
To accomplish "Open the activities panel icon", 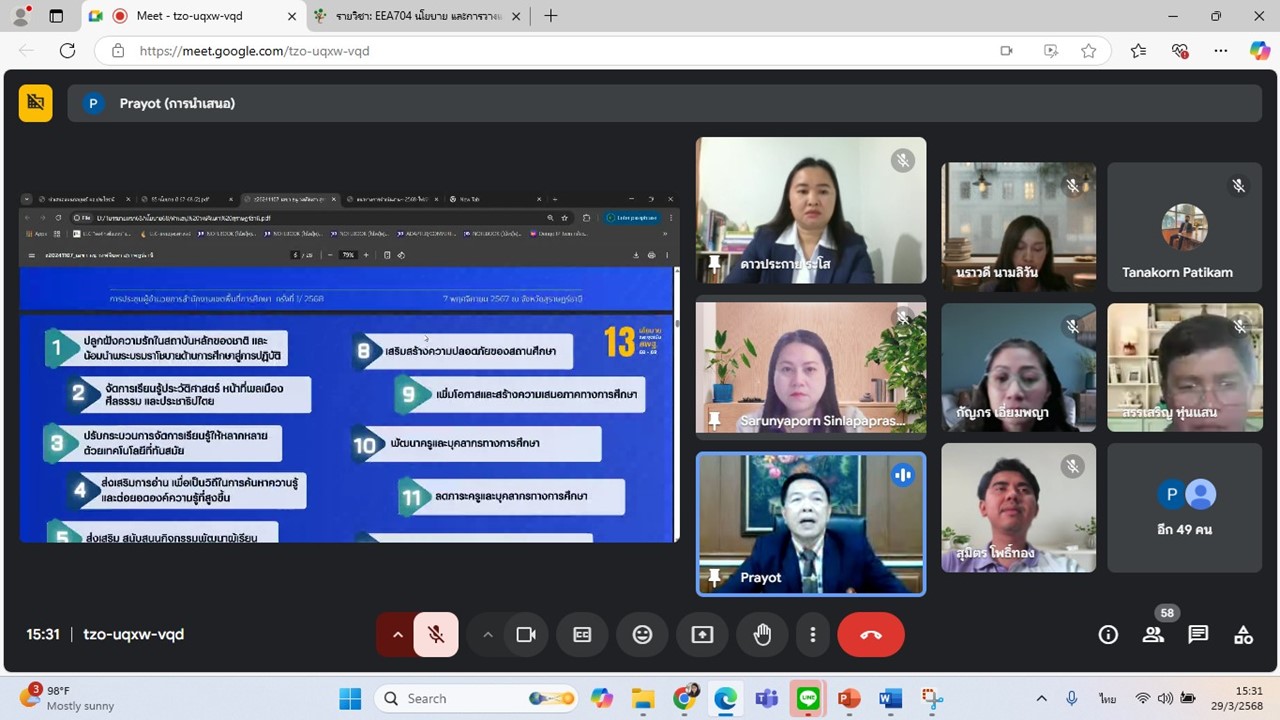I will pos(1243,634).
